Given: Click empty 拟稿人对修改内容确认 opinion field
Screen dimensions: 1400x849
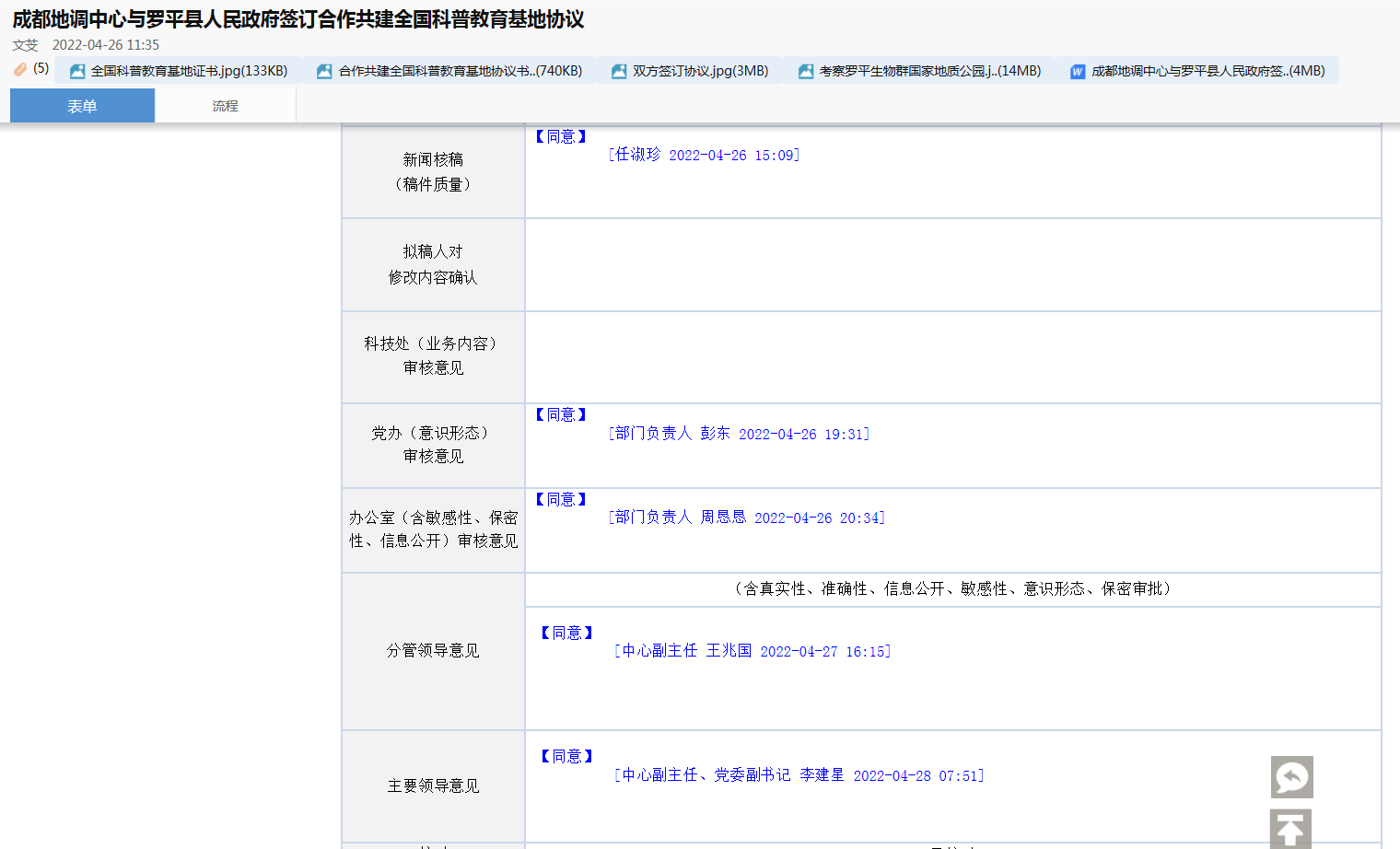Looking at the screenshot, I should coord(952,265).
